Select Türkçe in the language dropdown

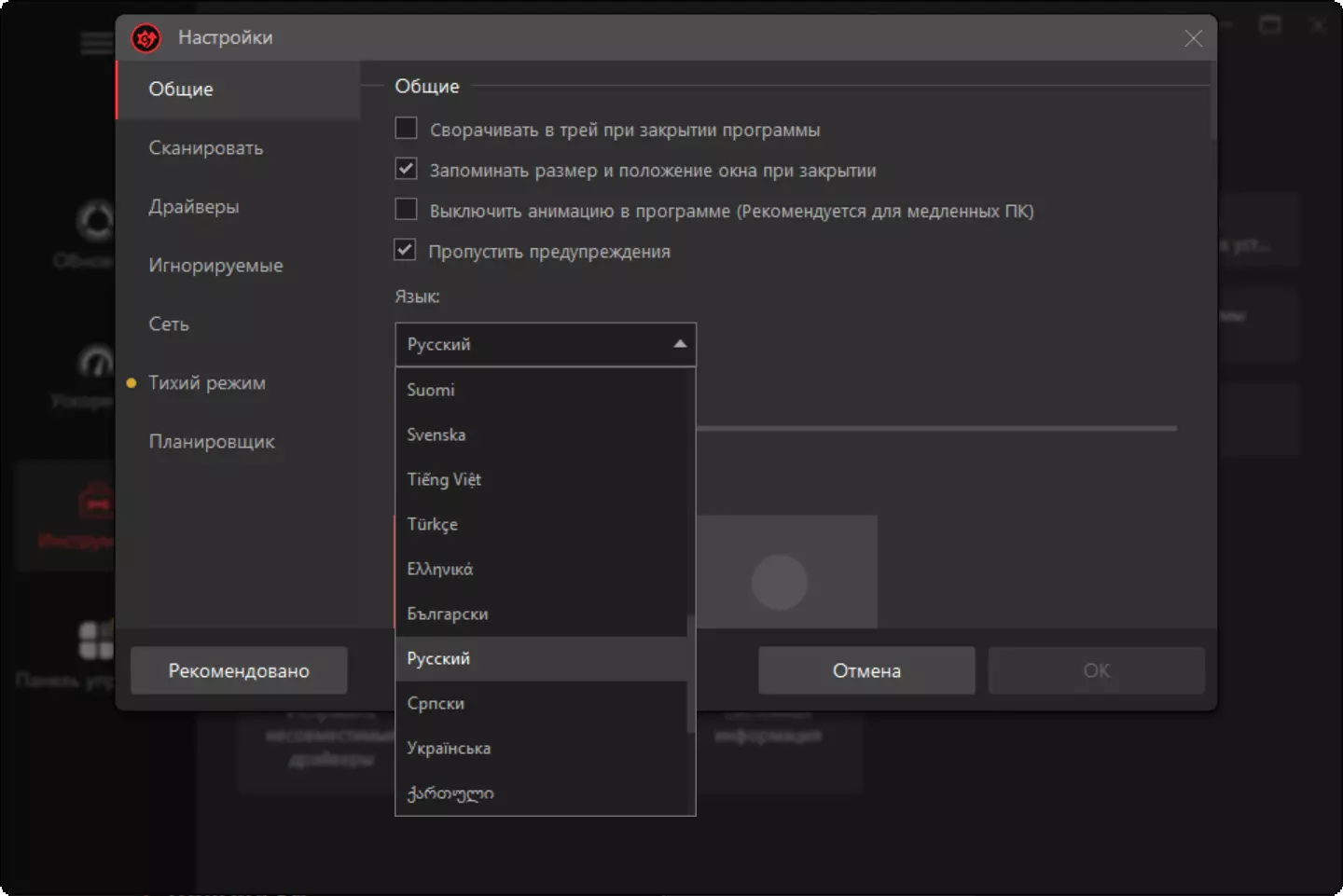coord(433,524)
